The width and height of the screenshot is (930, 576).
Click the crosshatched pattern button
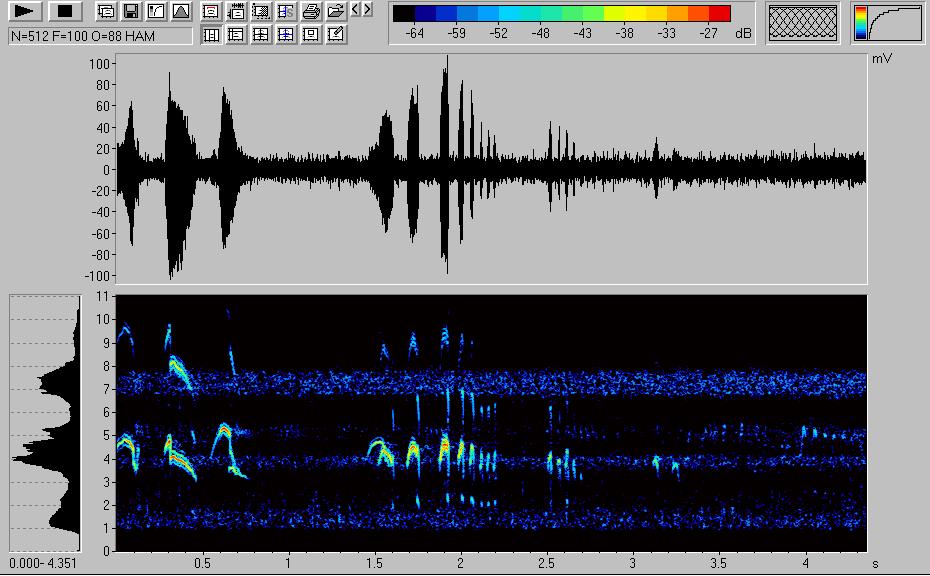pyautogui.click(x=802, y=23)
